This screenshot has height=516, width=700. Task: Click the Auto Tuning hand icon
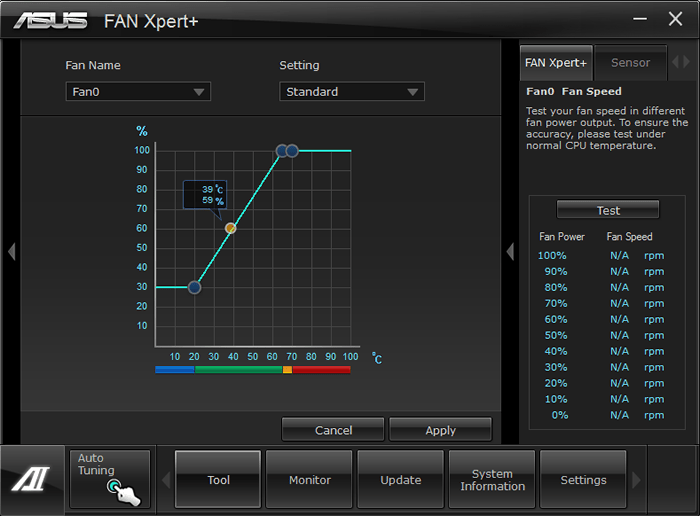tap(124, 492)
